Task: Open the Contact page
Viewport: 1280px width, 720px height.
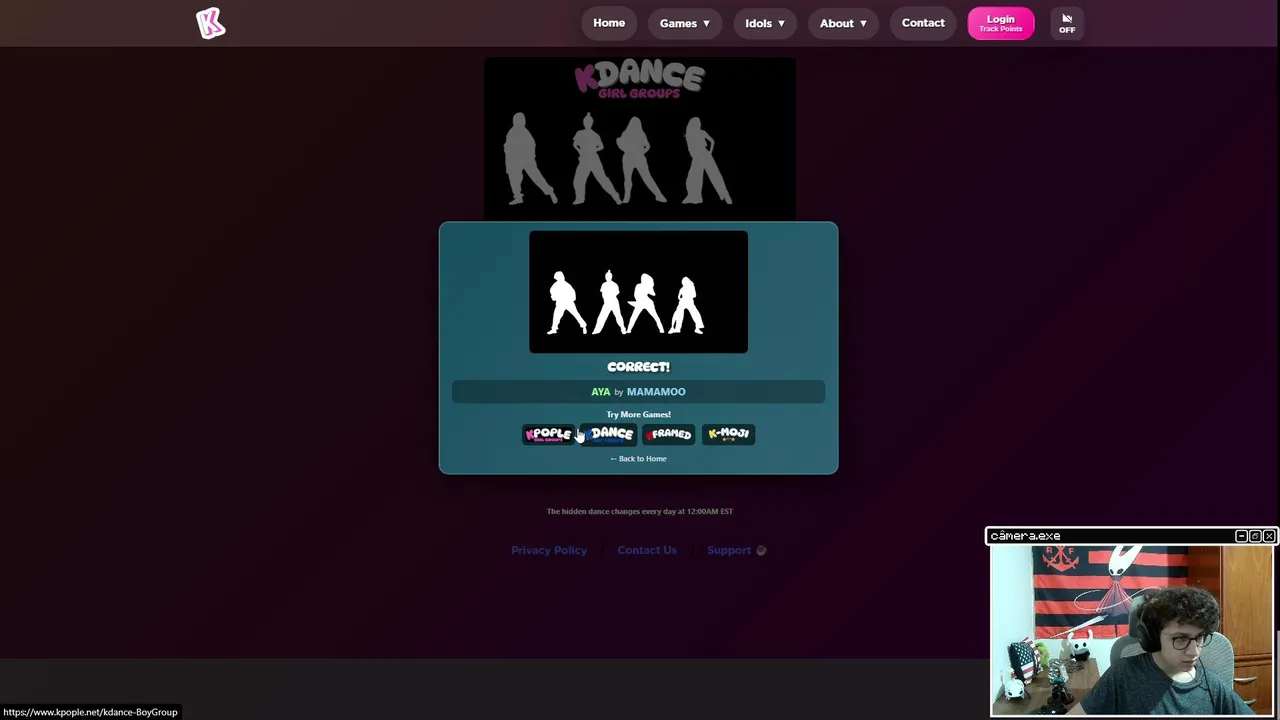Action: tap(923, 23)
